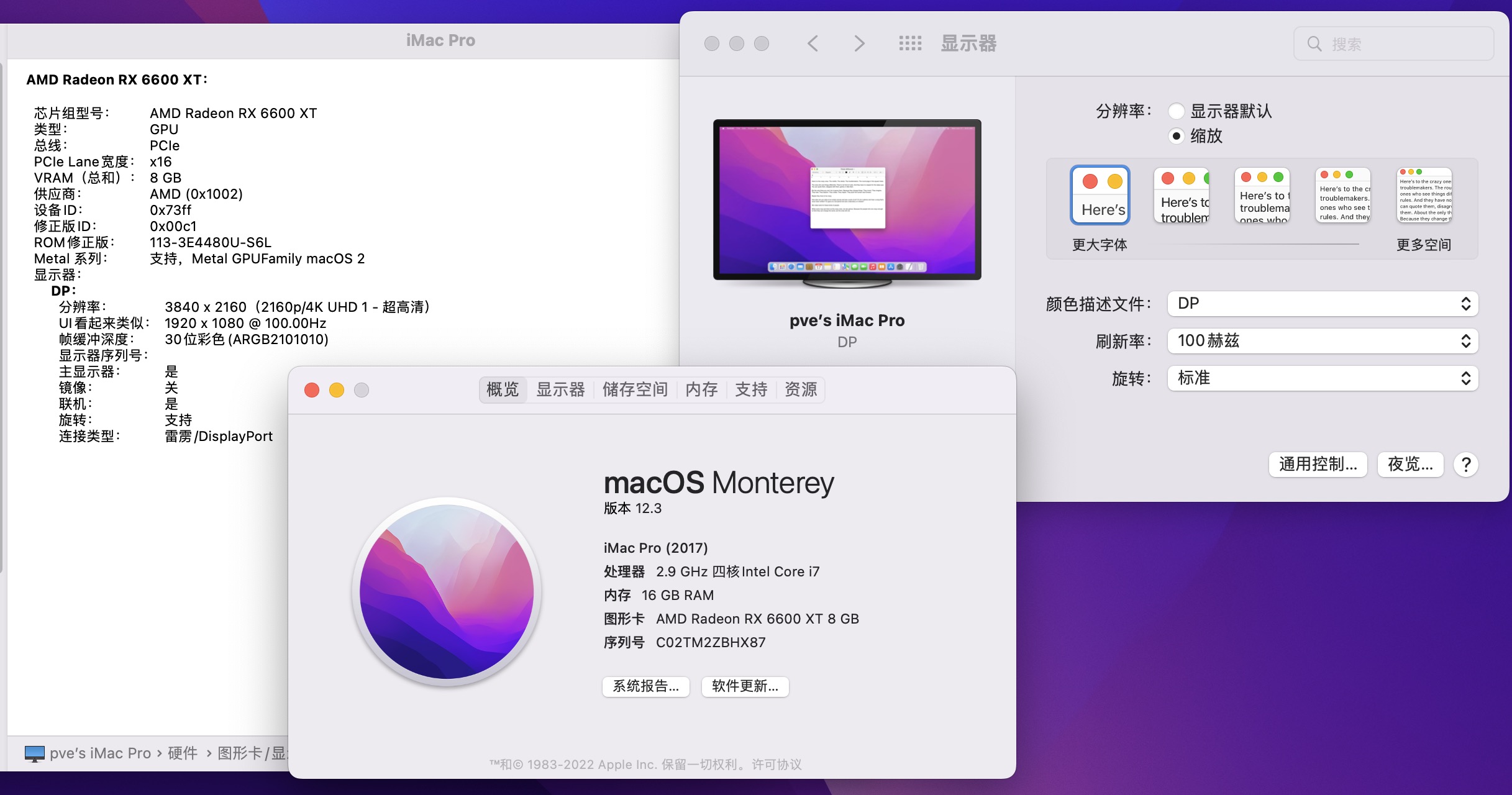Screen dimensions: 1512x795
Task: Minimize the Displays preferences window
Action: click(x=737, y=43)
